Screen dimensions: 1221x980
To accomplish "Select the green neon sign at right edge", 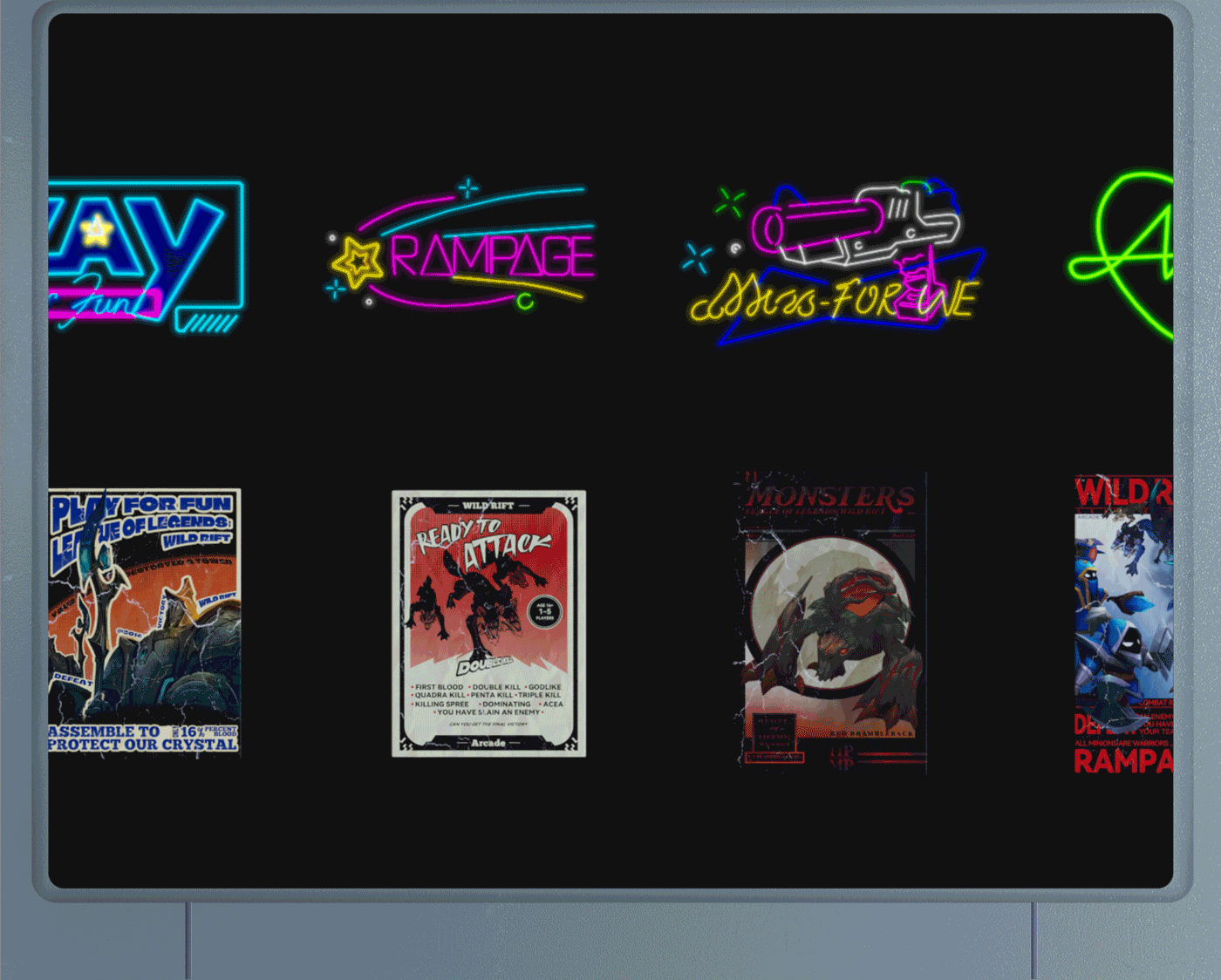I will pyautogui.click(x=1121, y=255).
